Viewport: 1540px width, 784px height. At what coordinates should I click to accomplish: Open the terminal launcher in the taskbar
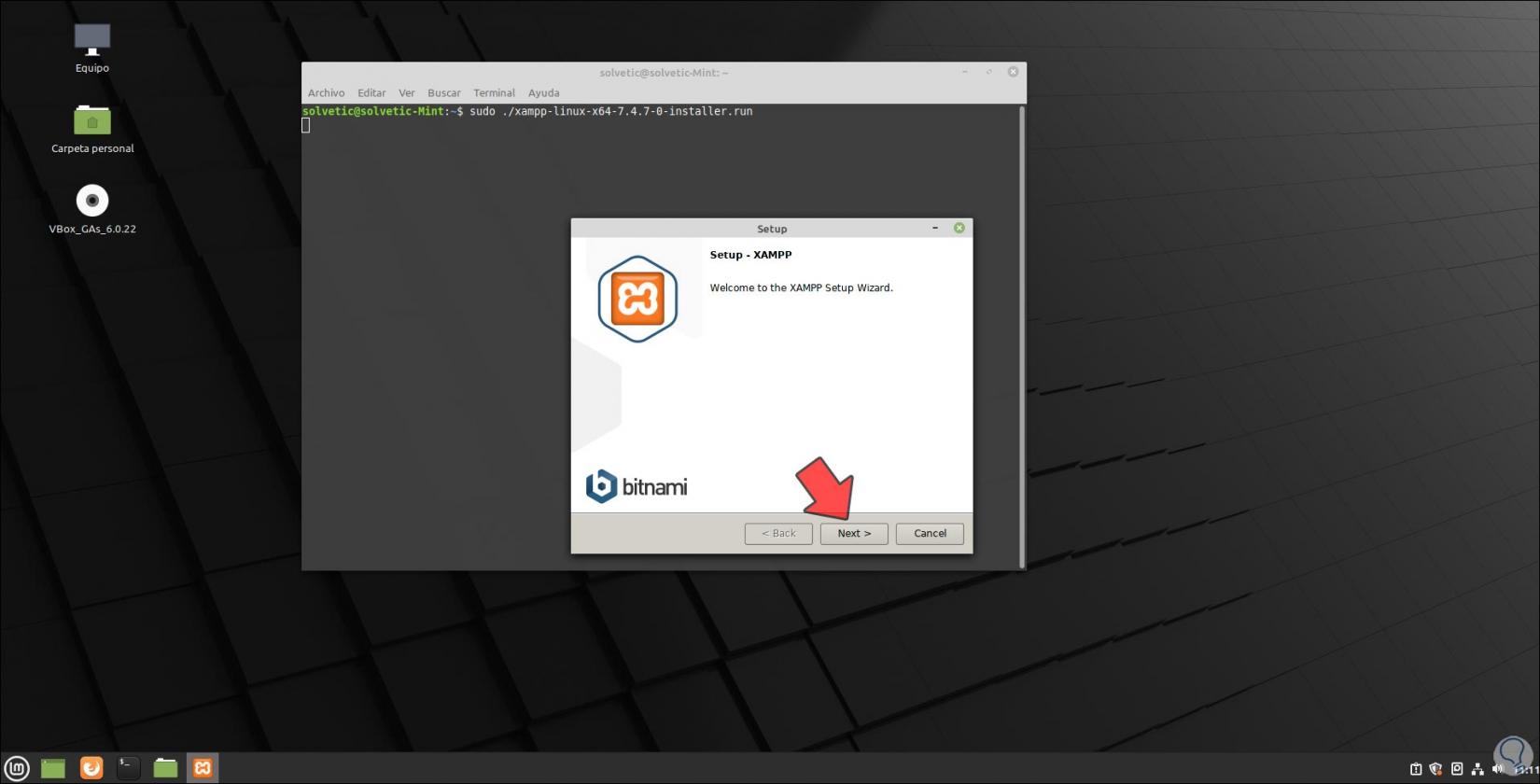128,768
